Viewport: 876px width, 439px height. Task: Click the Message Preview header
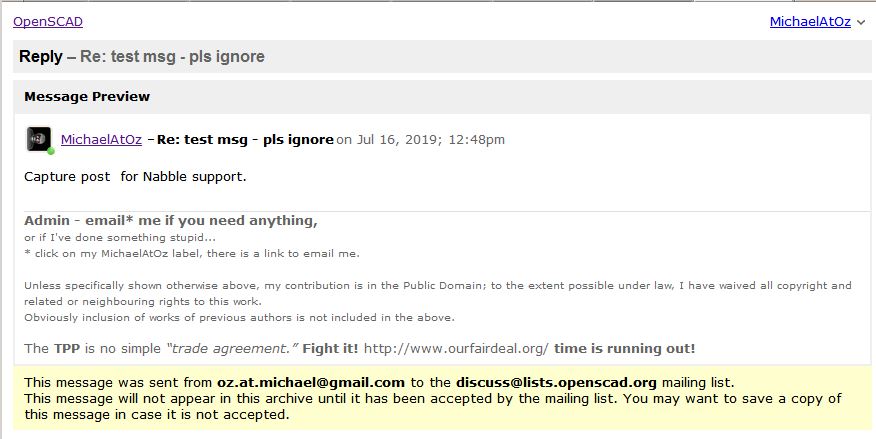pos(87,97)
